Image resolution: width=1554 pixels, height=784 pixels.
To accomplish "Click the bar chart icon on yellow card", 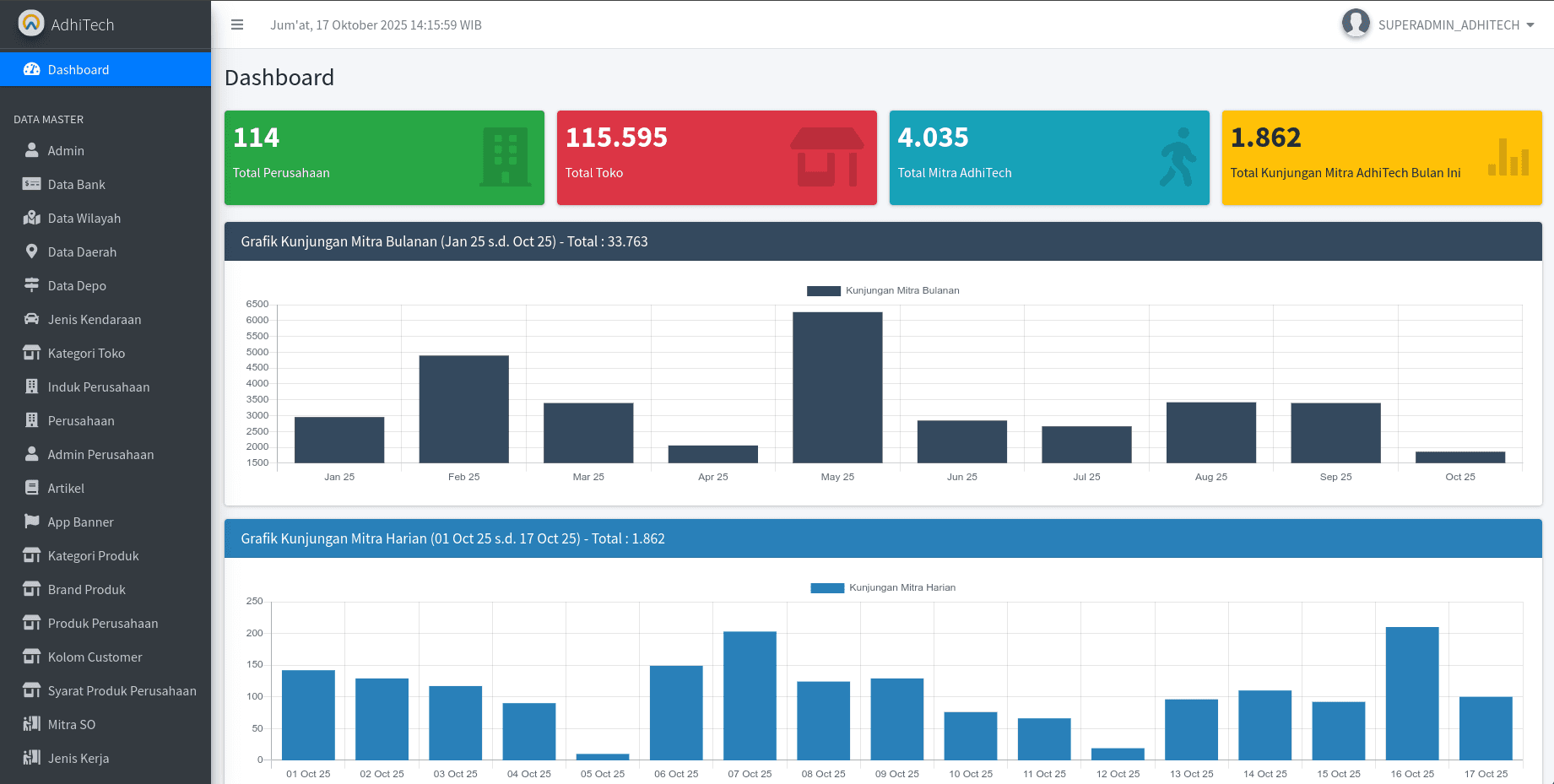I will (1508, 157).
